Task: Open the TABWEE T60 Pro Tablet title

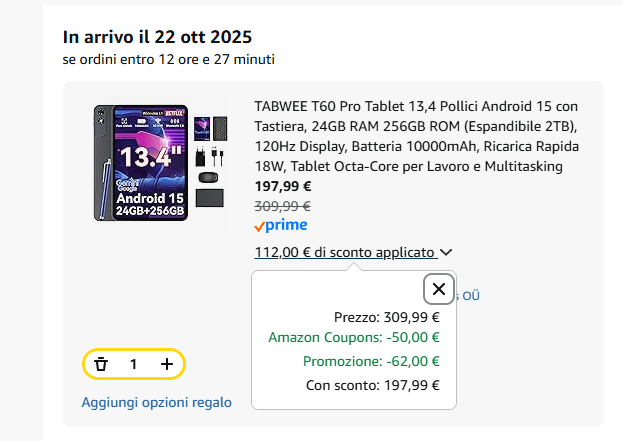Action: (x=416, y=135)
